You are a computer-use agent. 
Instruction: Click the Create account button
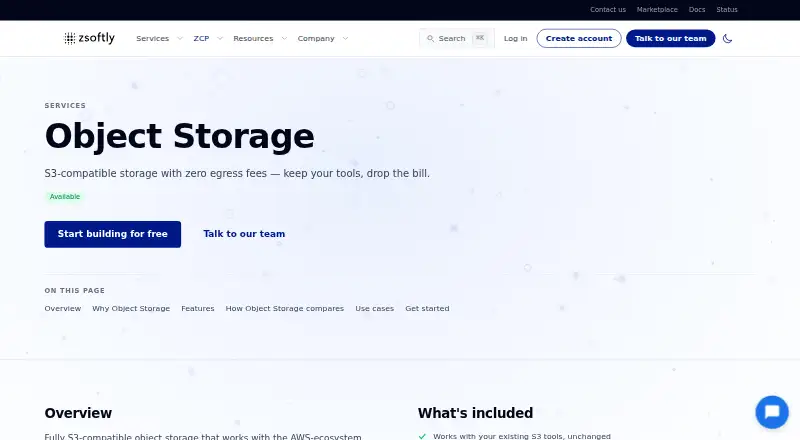click(x=579, y=38)
